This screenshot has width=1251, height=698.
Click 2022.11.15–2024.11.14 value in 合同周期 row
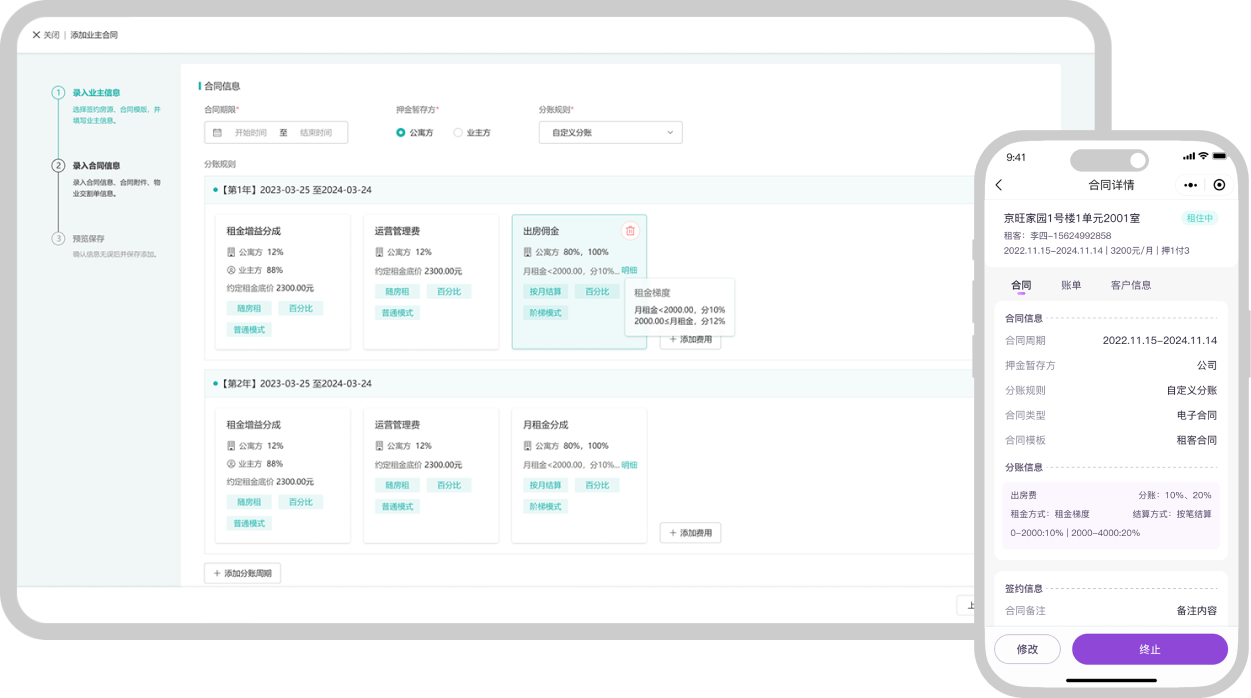1160,341
